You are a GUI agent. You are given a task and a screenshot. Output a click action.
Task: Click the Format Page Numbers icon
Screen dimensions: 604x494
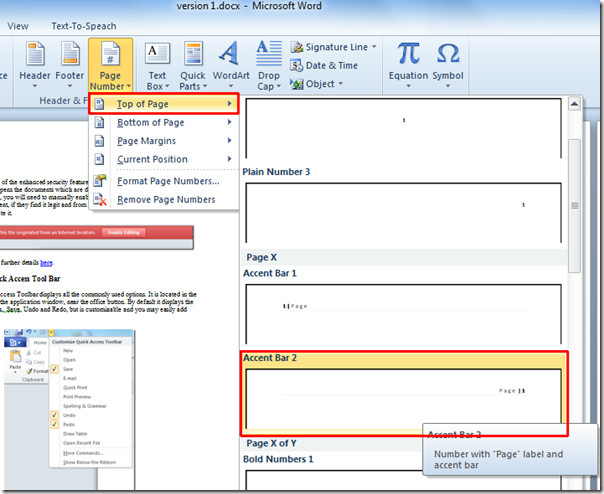point(100,181)
